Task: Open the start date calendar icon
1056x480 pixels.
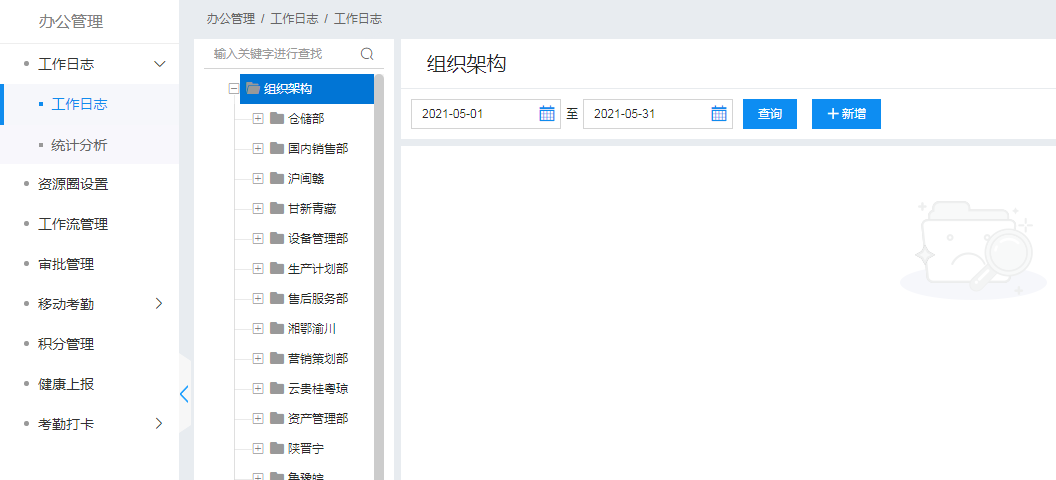Action: point(547,114)
